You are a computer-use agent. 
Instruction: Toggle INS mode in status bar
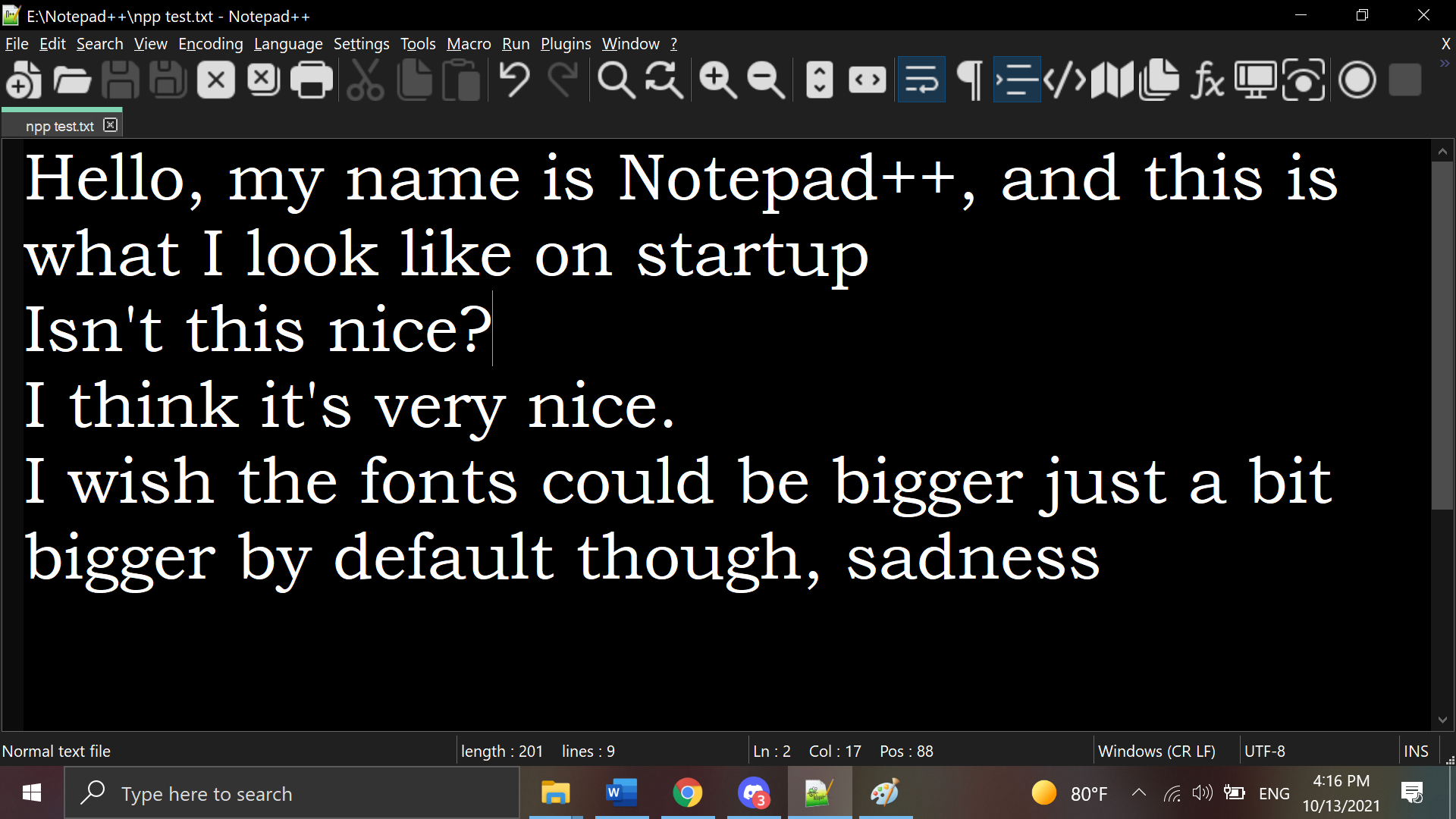1416,751
